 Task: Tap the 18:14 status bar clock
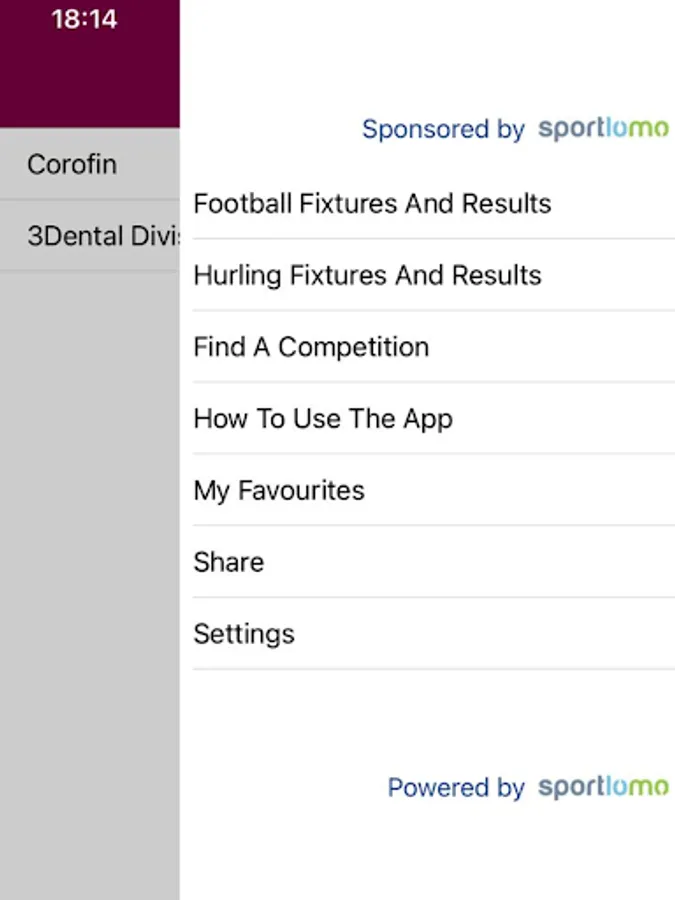click(x=84, y=19)
